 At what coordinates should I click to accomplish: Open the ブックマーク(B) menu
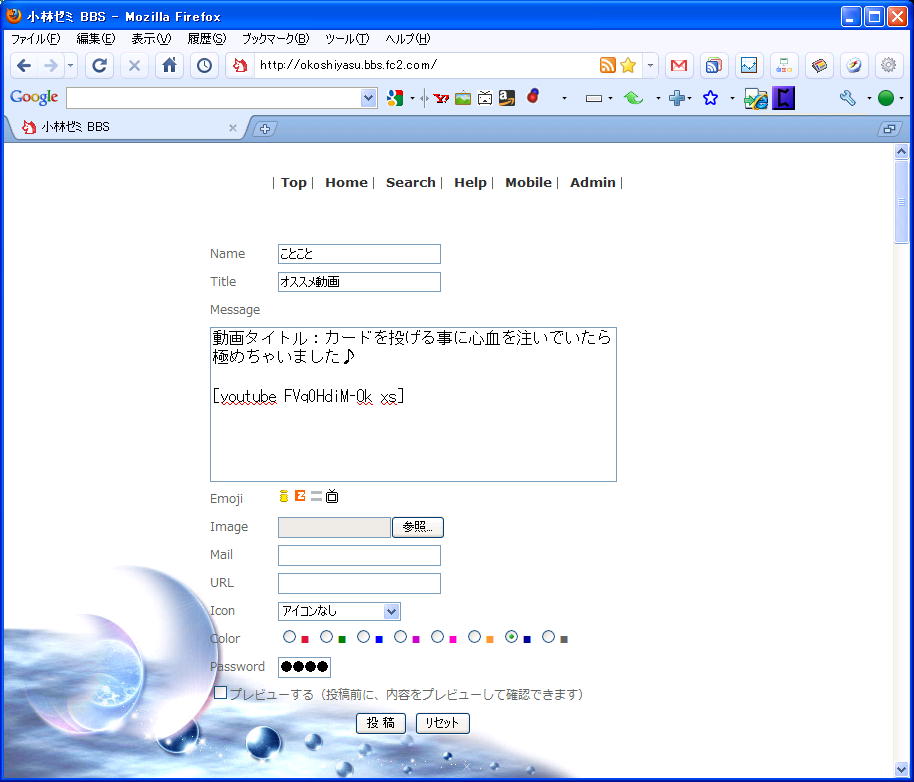(x=275, y=39)
